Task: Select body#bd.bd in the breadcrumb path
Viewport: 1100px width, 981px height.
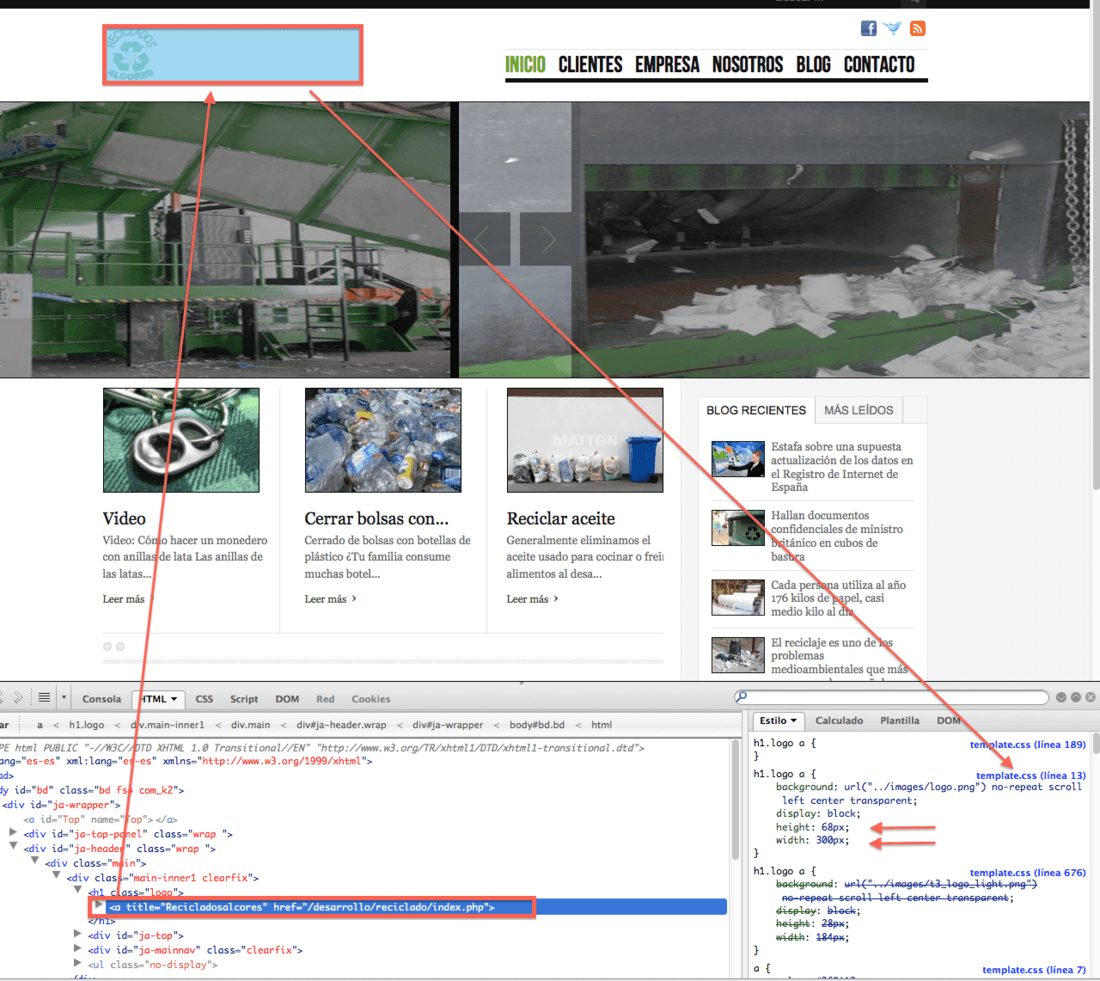Action: [x=537, y=725]
